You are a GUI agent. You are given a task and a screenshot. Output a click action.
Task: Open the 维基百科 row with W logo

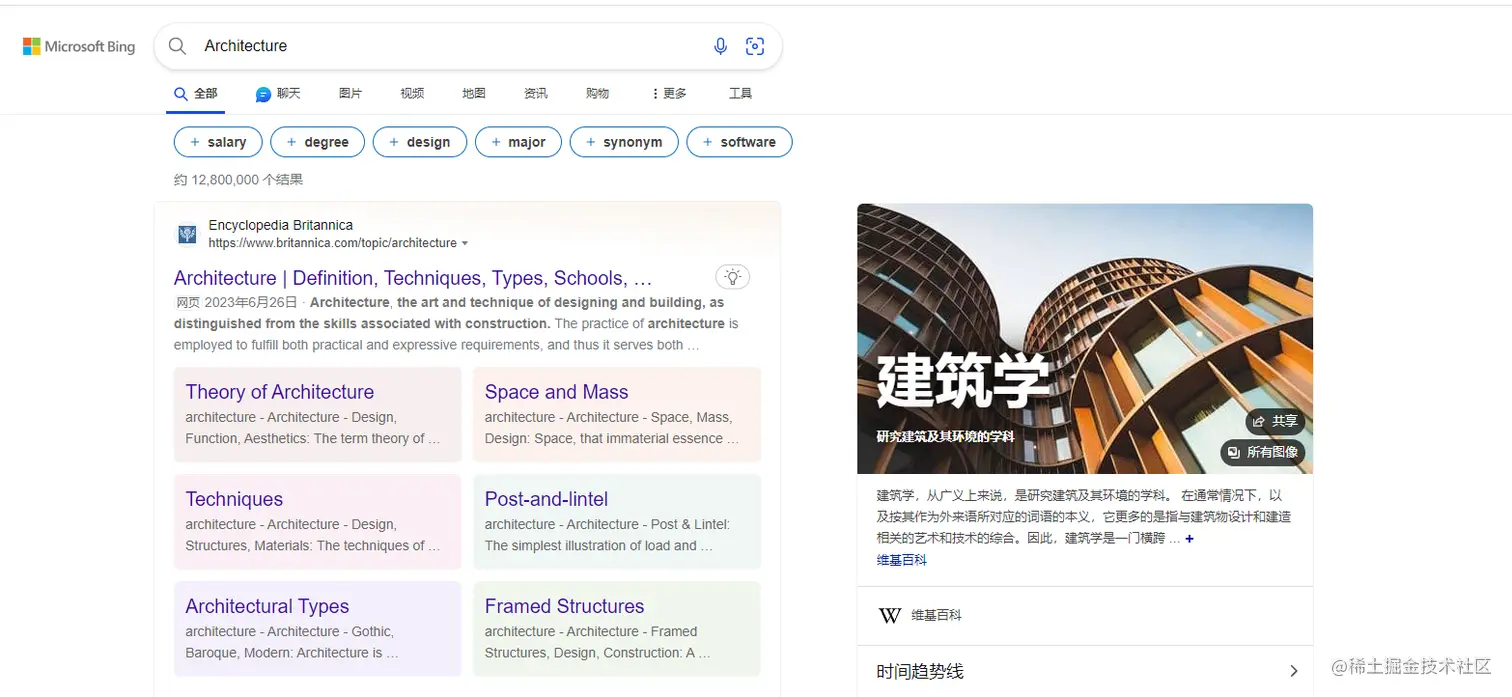pyautogui.click(x=1085, y=616)
